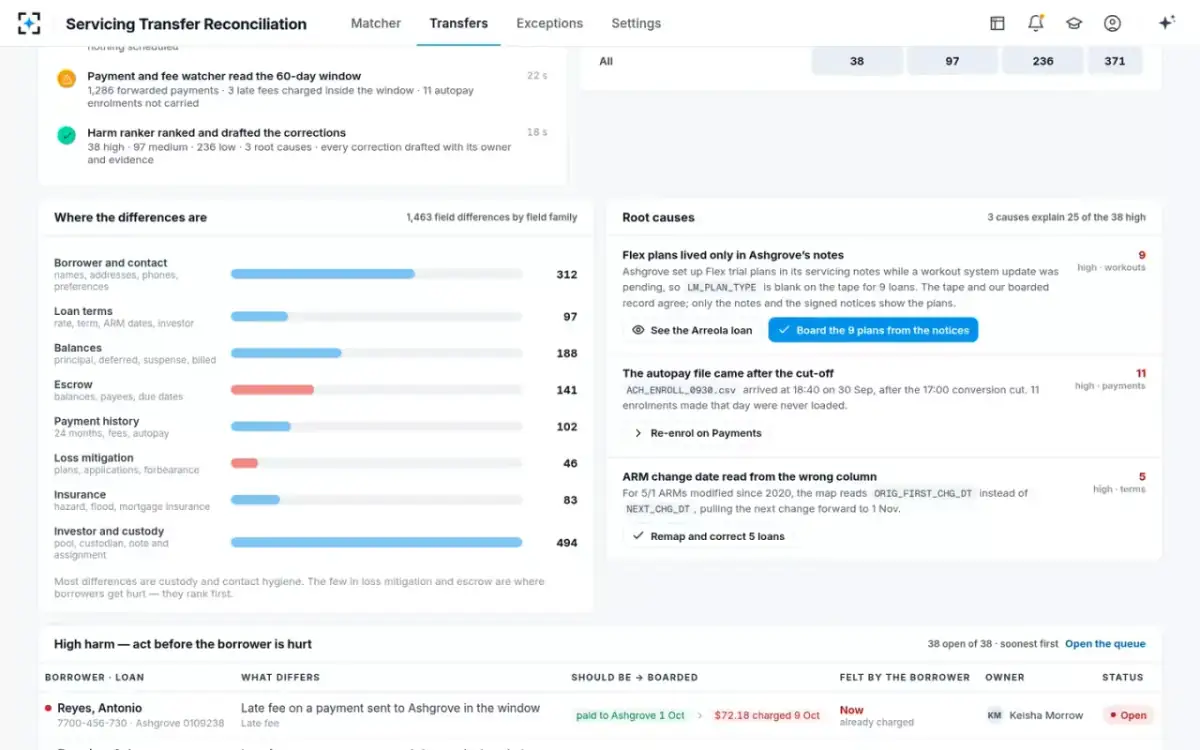Click the orange Payment and fee watcher icon
Screen dimensions: 1200x750
[x=66, y=78]
